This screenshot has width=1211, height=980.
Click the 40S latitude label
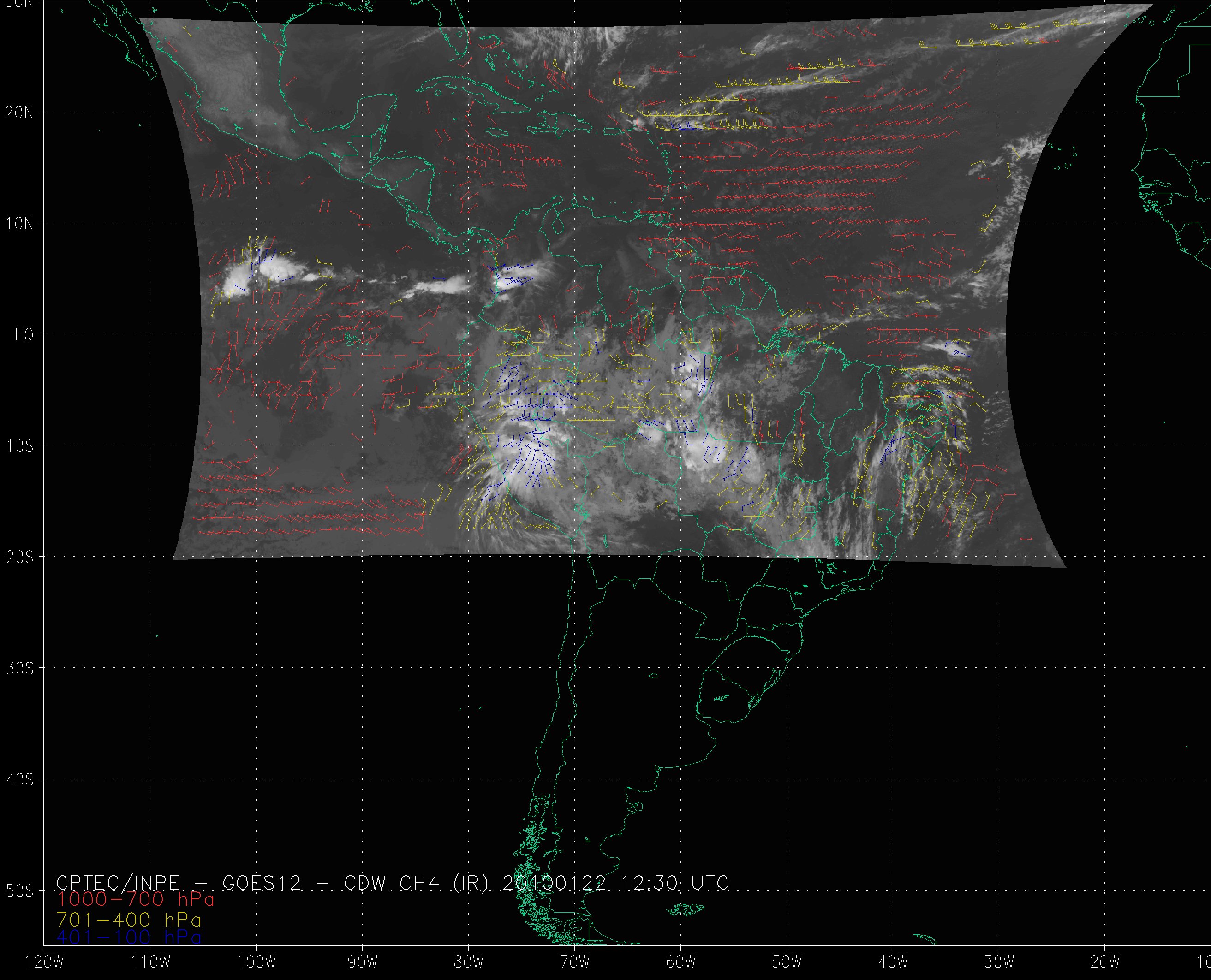(x=20, y=779)
